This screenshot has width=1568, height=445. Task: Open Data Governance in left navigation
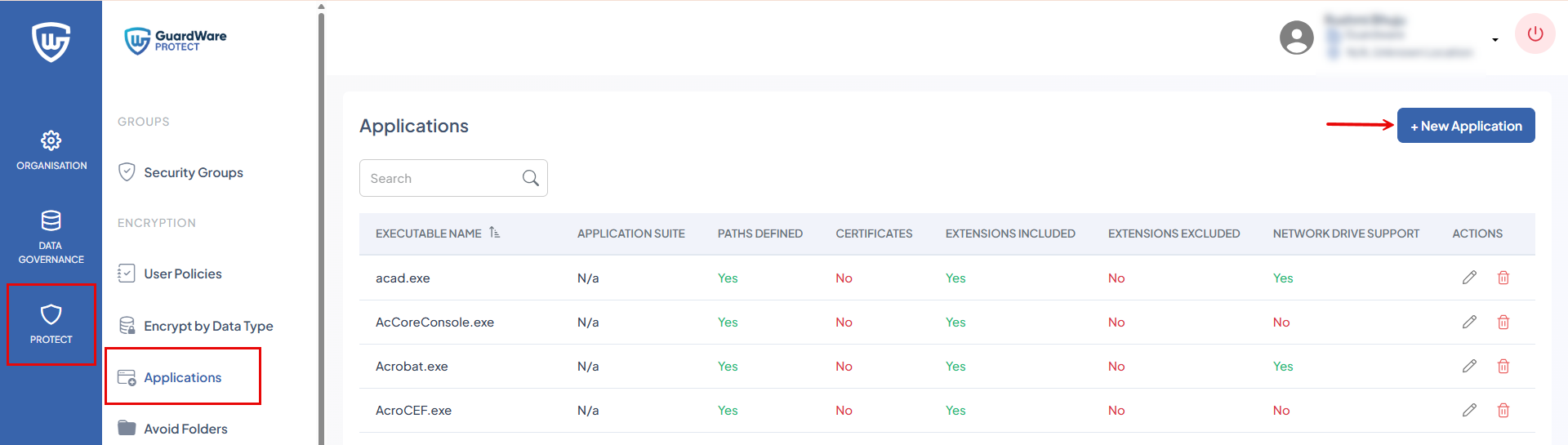51,237
